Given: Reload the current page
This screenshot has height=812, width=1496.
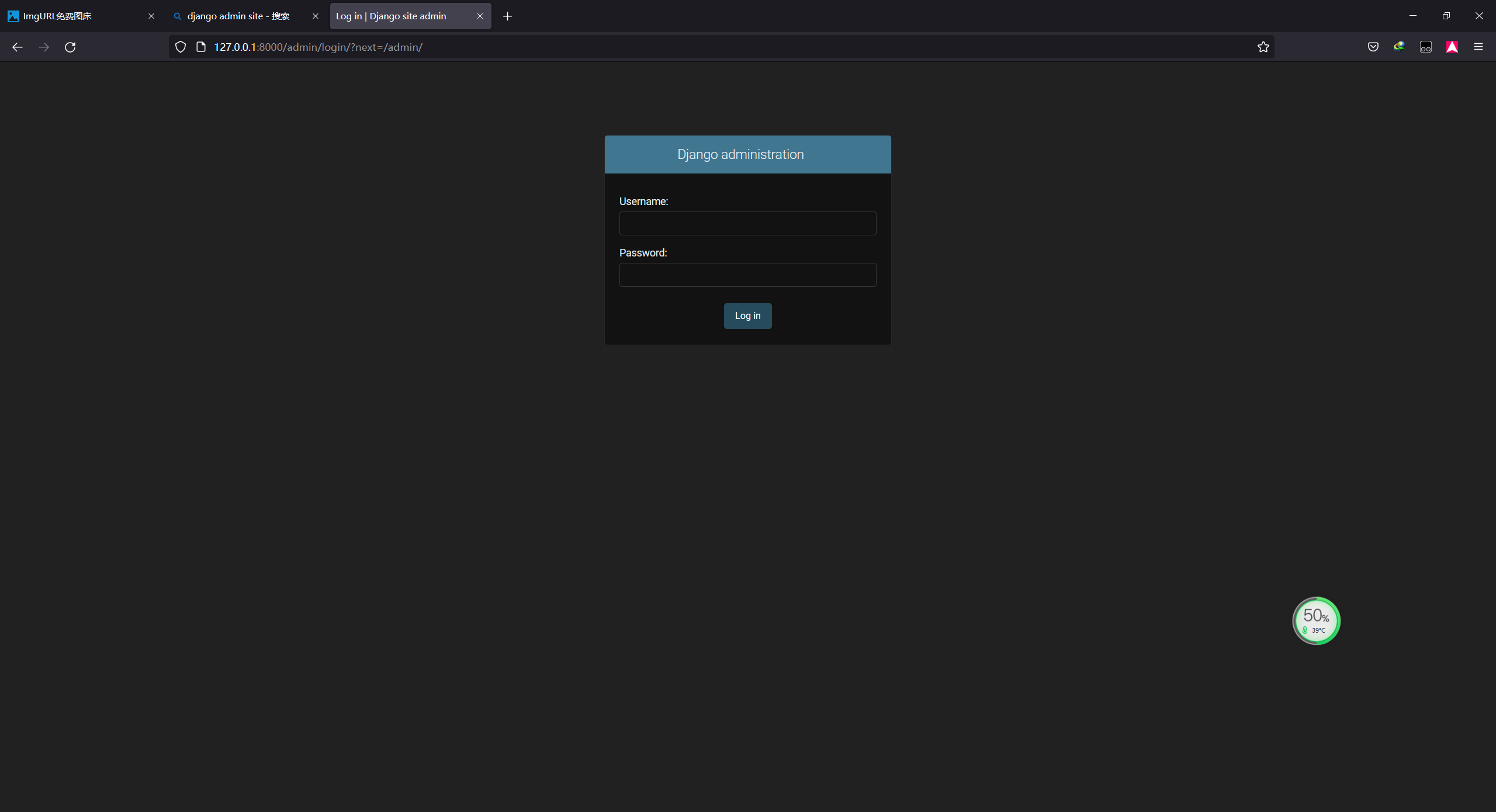Looking at the screenshot, I should [70, 47].
